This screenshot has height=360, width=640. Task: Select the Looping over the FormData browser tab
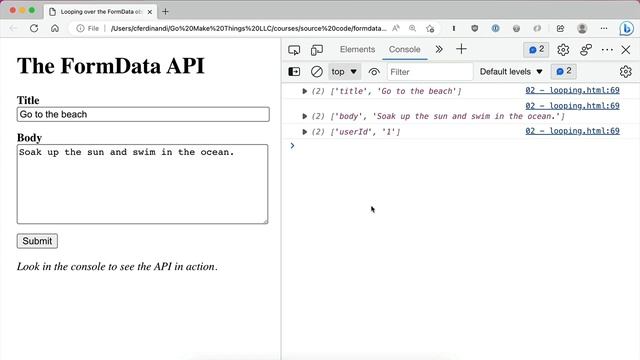pos(100,12)
